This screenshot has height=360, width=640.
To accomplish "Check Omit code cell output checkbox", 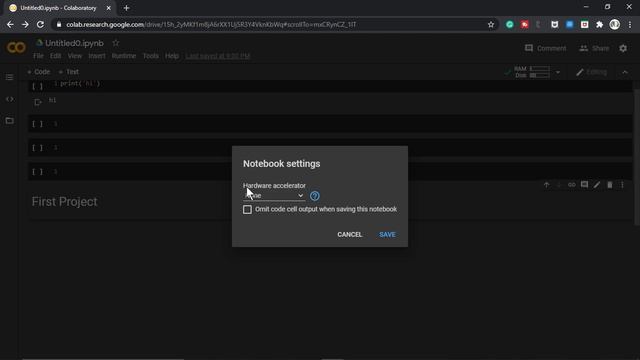I will pyautogui.click(x=247, y=209).
